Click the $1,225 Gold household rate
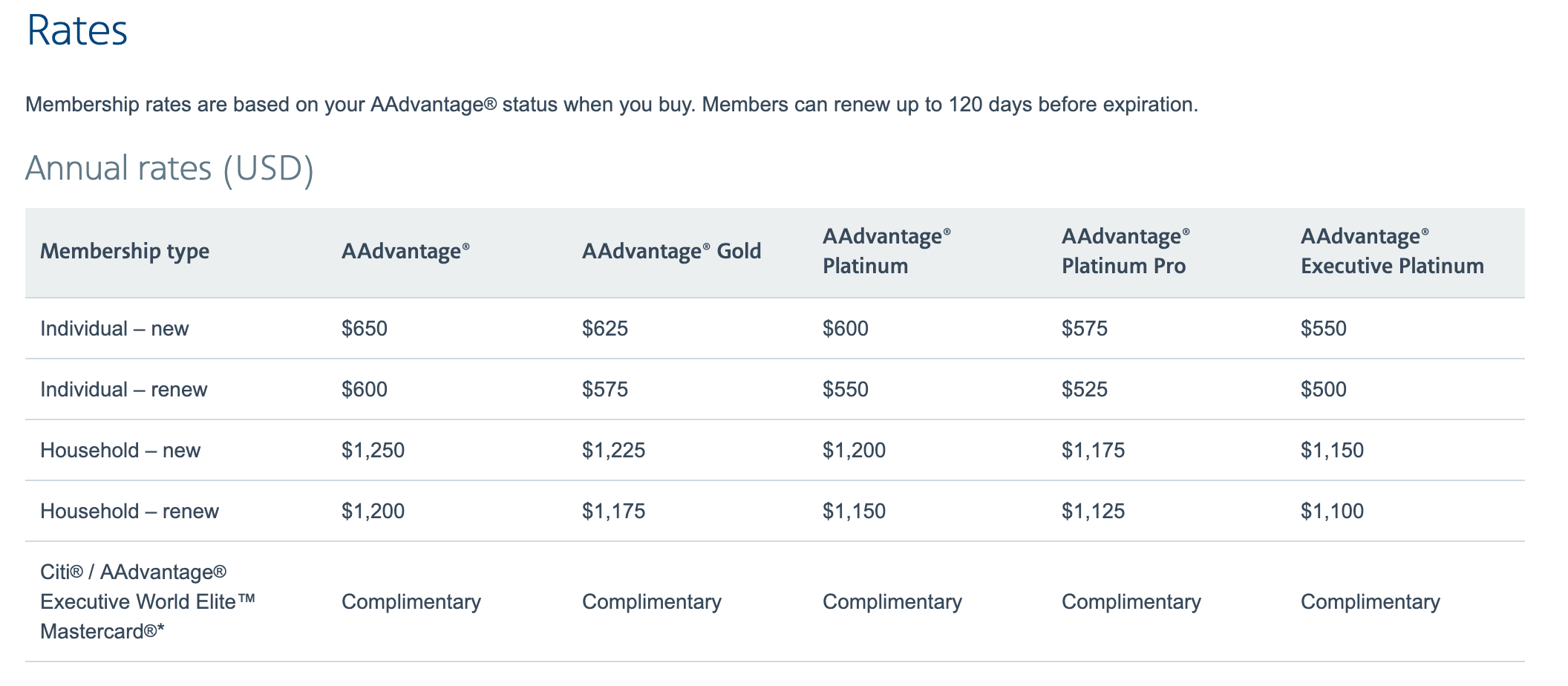The height and width of the screenshot is (686, 1568). pyautogui.click(x=613, y=451)
